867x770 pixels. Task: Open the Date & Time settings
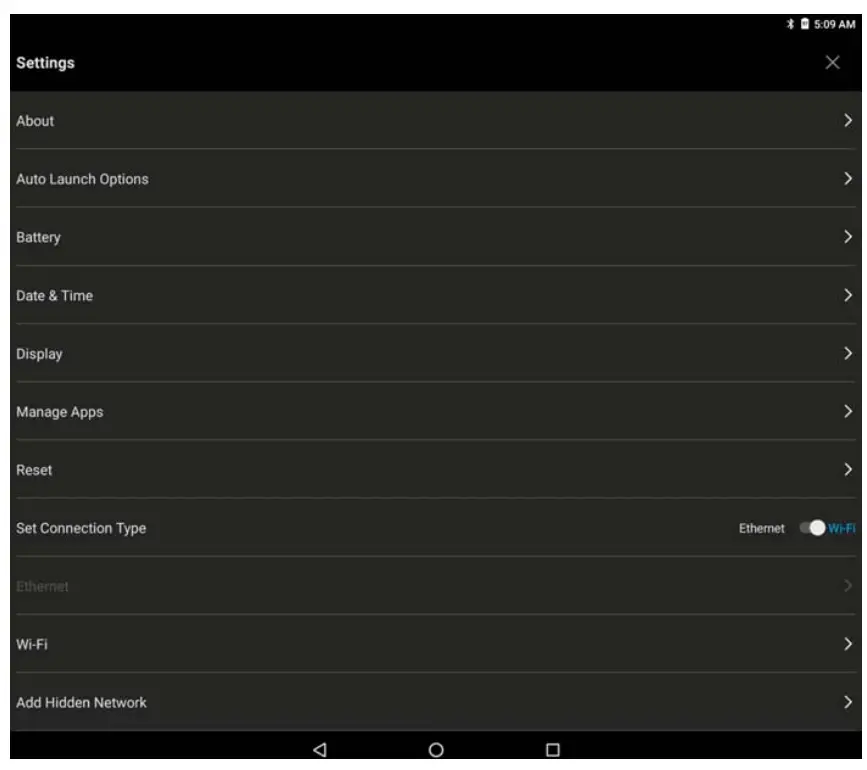point(436,295)
